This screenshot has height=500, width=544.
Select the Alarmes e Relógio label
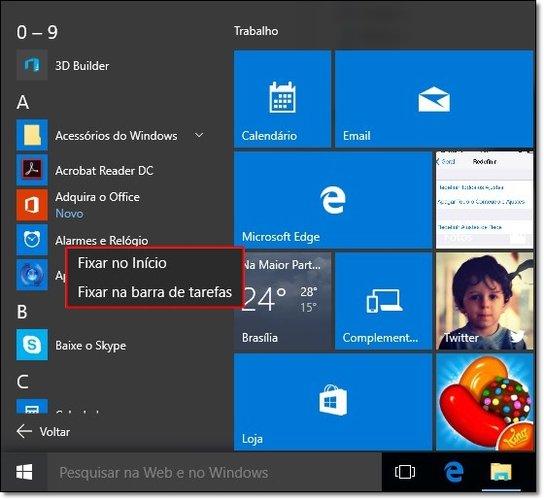click(x=102, y=240)
